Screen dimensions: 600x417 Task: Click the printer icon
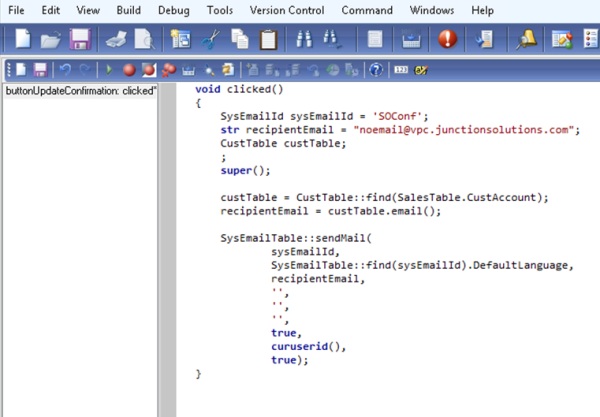click(117, 40)
